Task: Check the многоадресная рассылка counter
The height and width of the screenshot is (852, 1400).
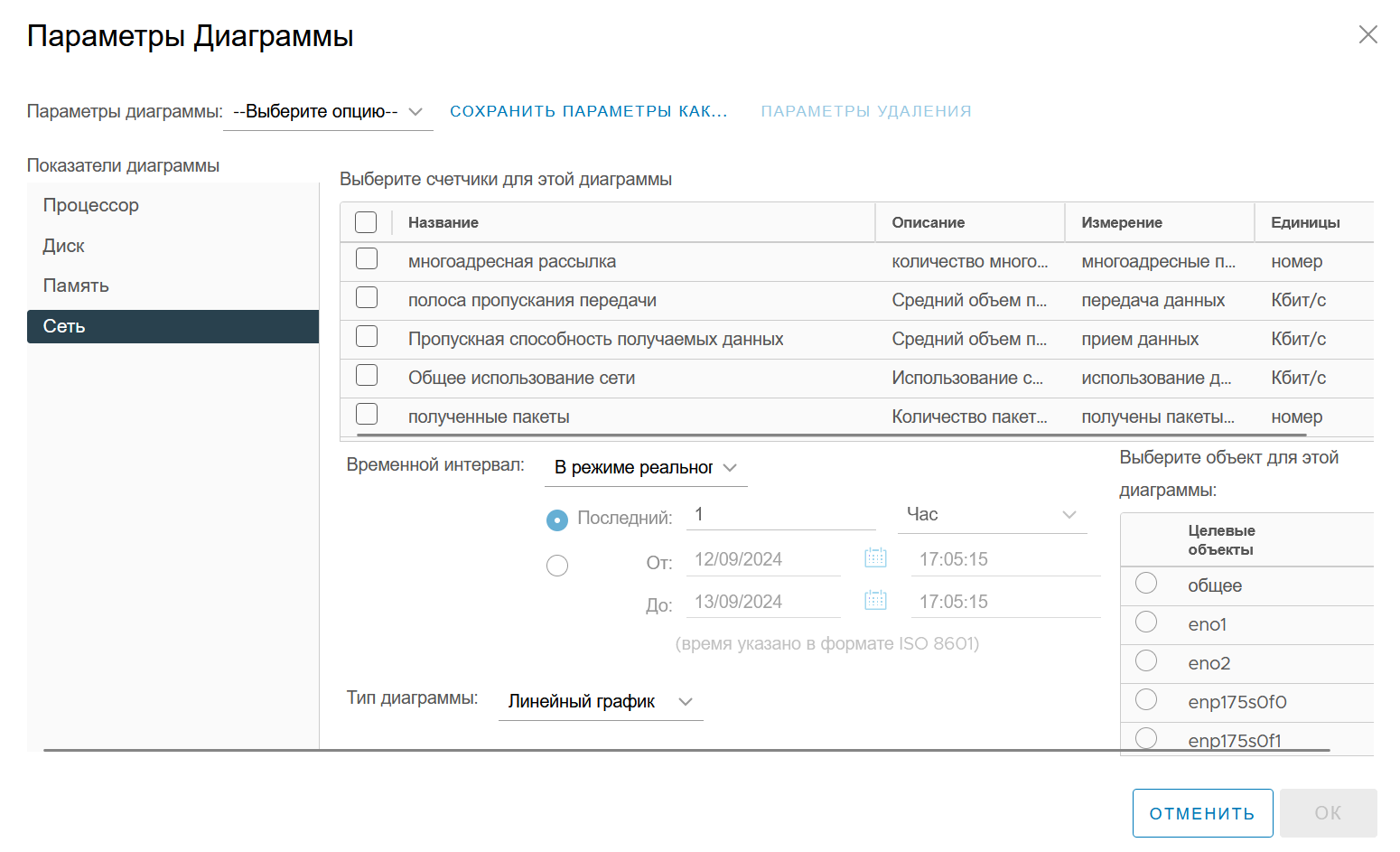Action: pos(367,258)
